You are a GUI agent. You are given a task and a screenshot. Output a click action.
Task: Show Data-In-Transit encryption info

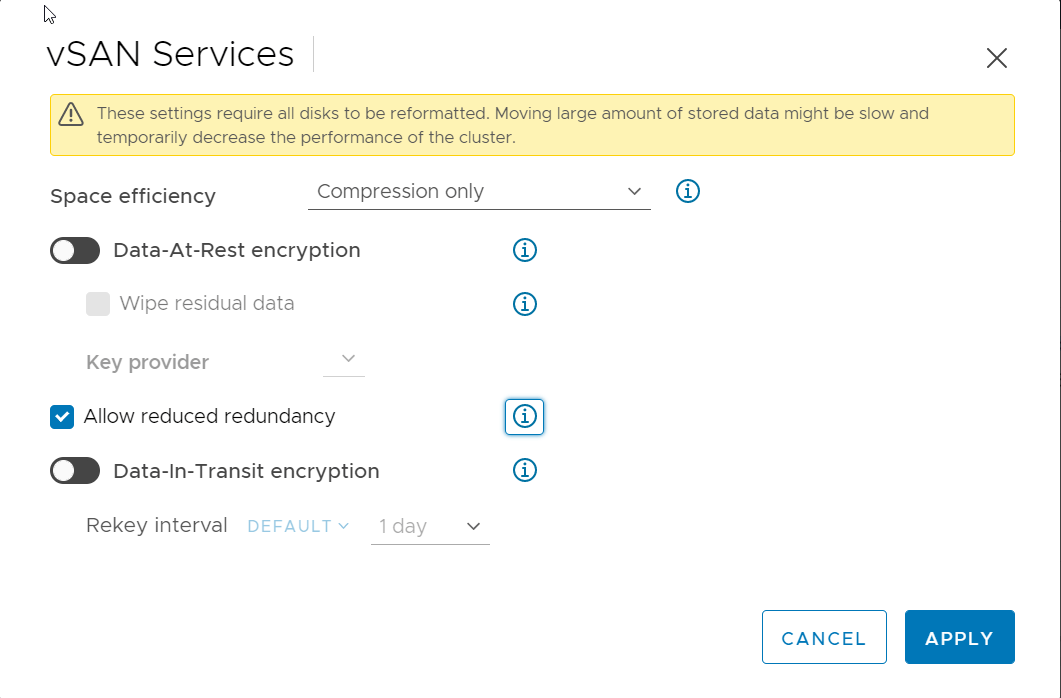pyautogui.click(x=525, y=470)
